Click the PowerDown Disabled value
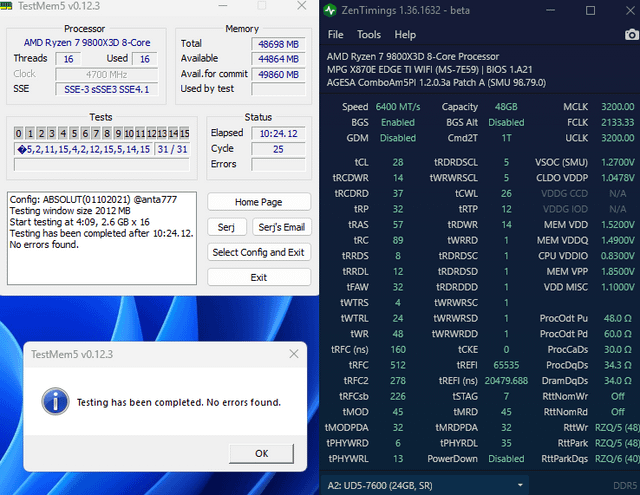 506,459
